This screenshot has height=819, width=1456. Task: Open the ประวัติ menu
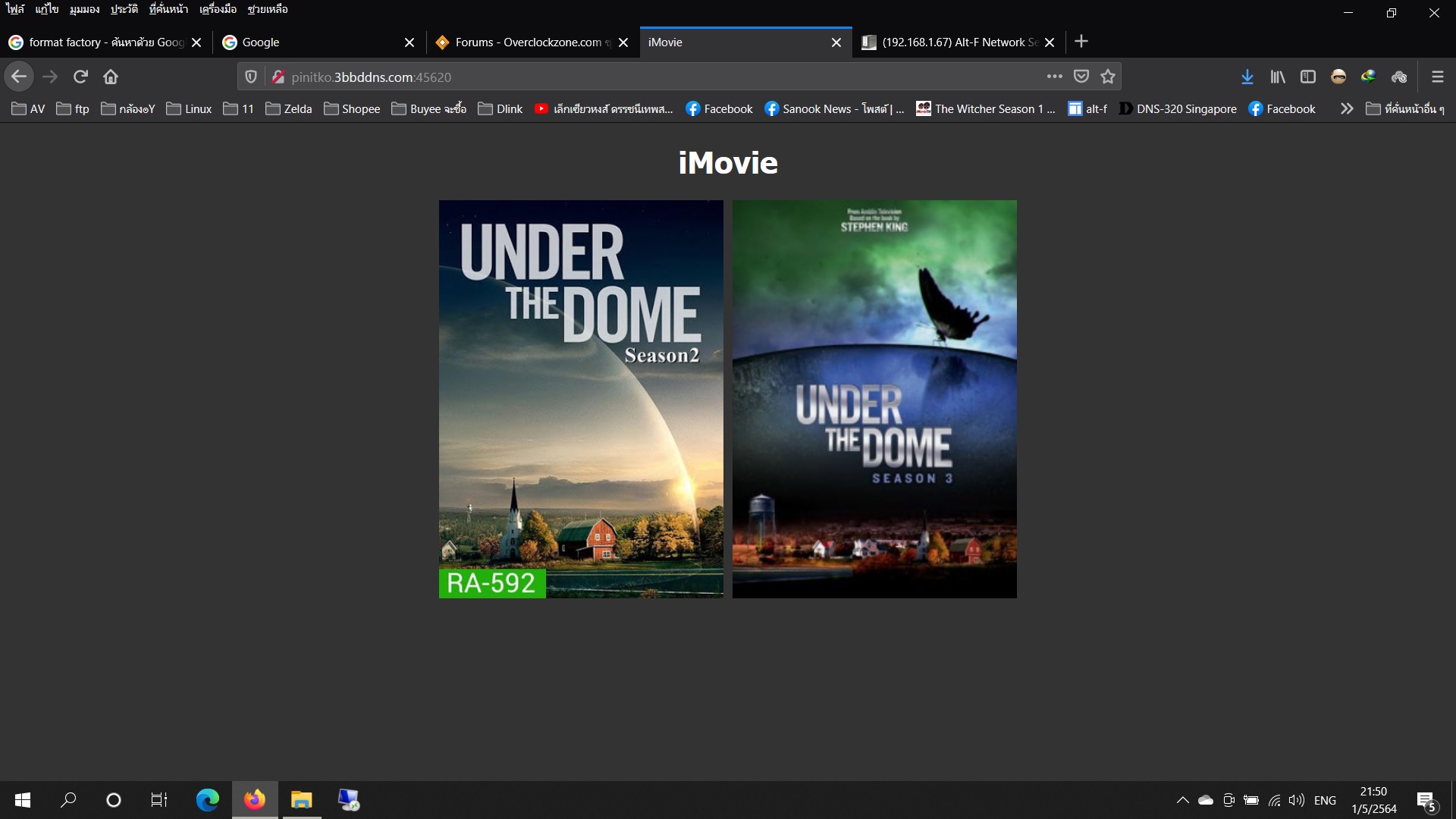pos(124,9)
